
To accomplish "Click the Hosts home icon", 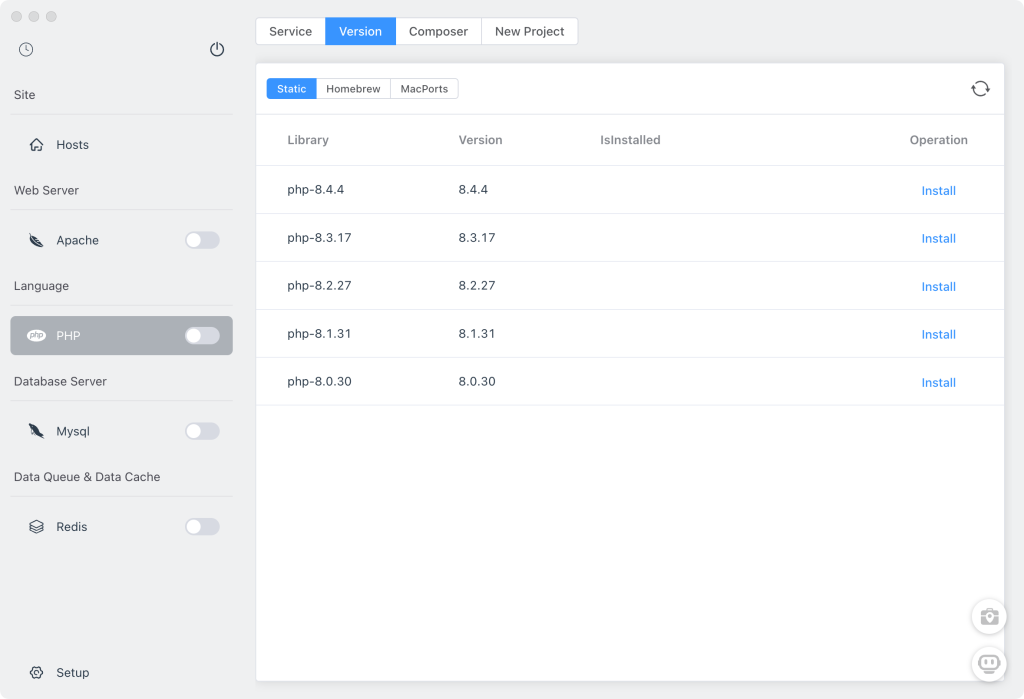I will coord(37,145).
